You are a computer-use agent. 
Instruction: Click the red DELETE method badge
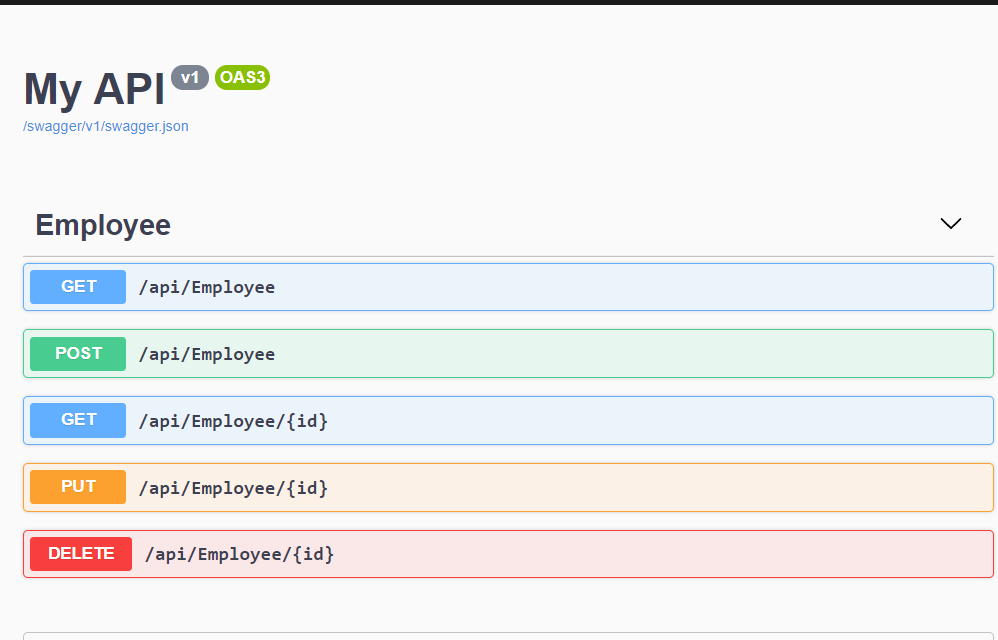[81, 554]
